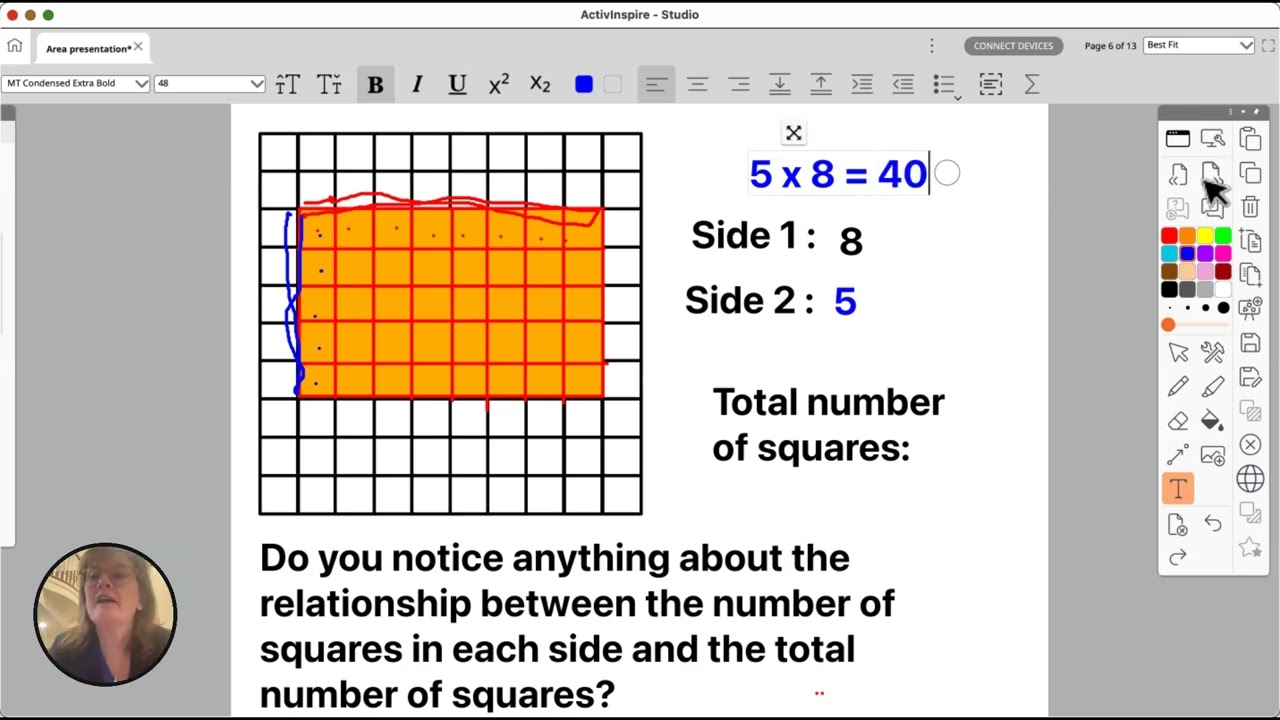Click the select all text icon
Screen dimensions: 1280x720
991,85
